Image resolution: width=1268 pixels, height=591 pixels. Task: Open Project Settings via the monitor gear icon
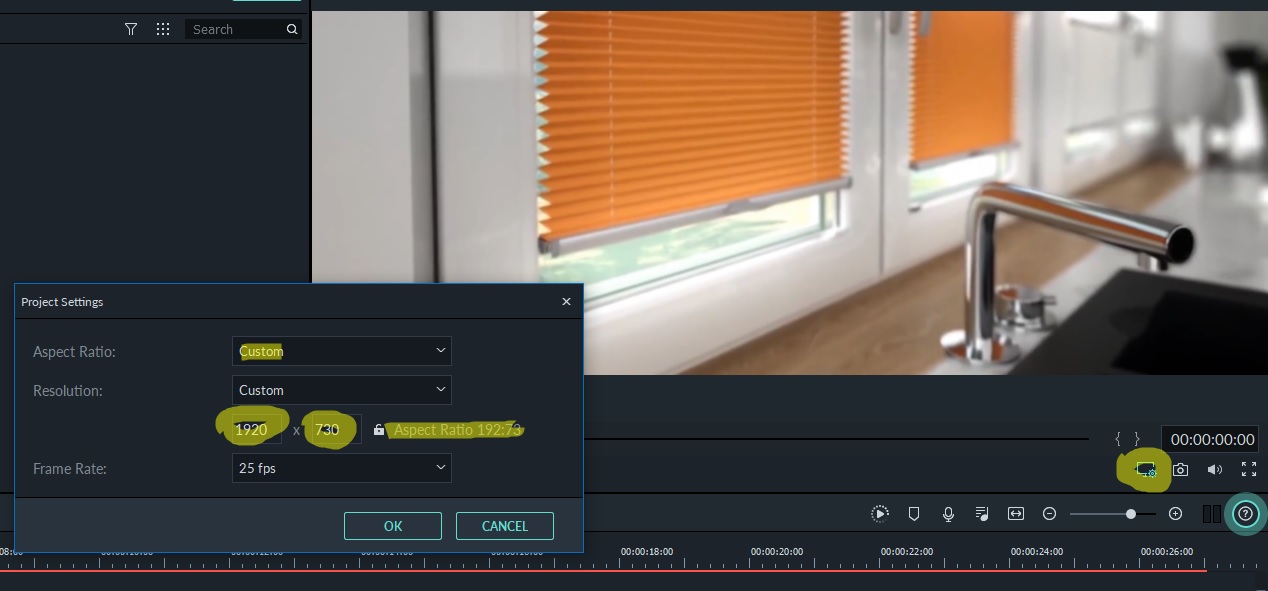coord(1145,469)
